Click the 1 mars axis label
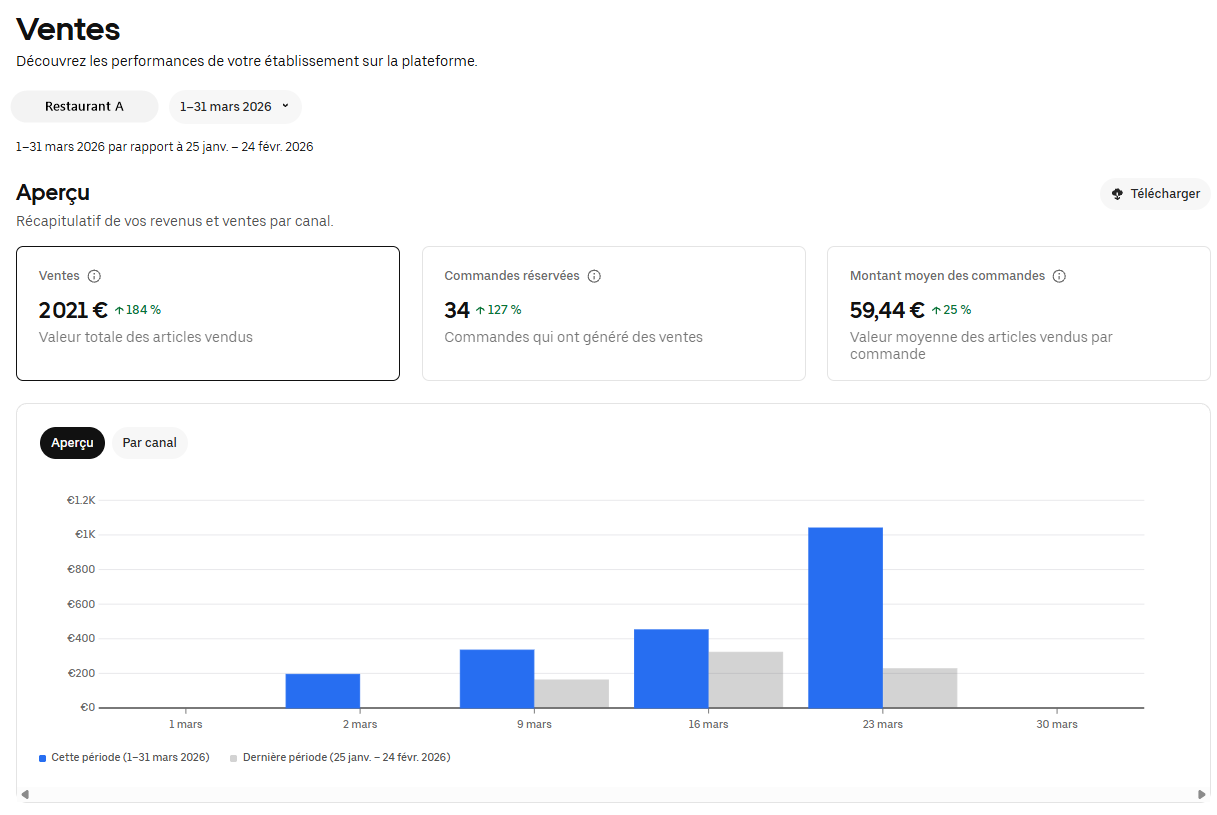Screen dimensions: 1217x815 (x=185, y=724)
